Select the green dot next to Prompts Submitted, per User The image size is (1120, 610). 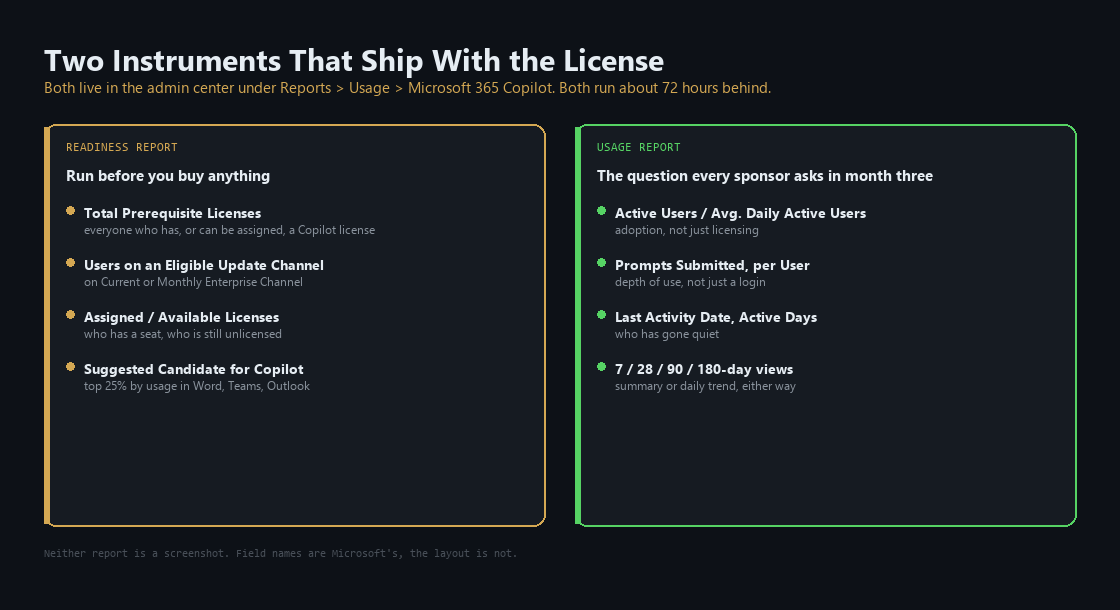pyautogui.click(x=601, y=263)
